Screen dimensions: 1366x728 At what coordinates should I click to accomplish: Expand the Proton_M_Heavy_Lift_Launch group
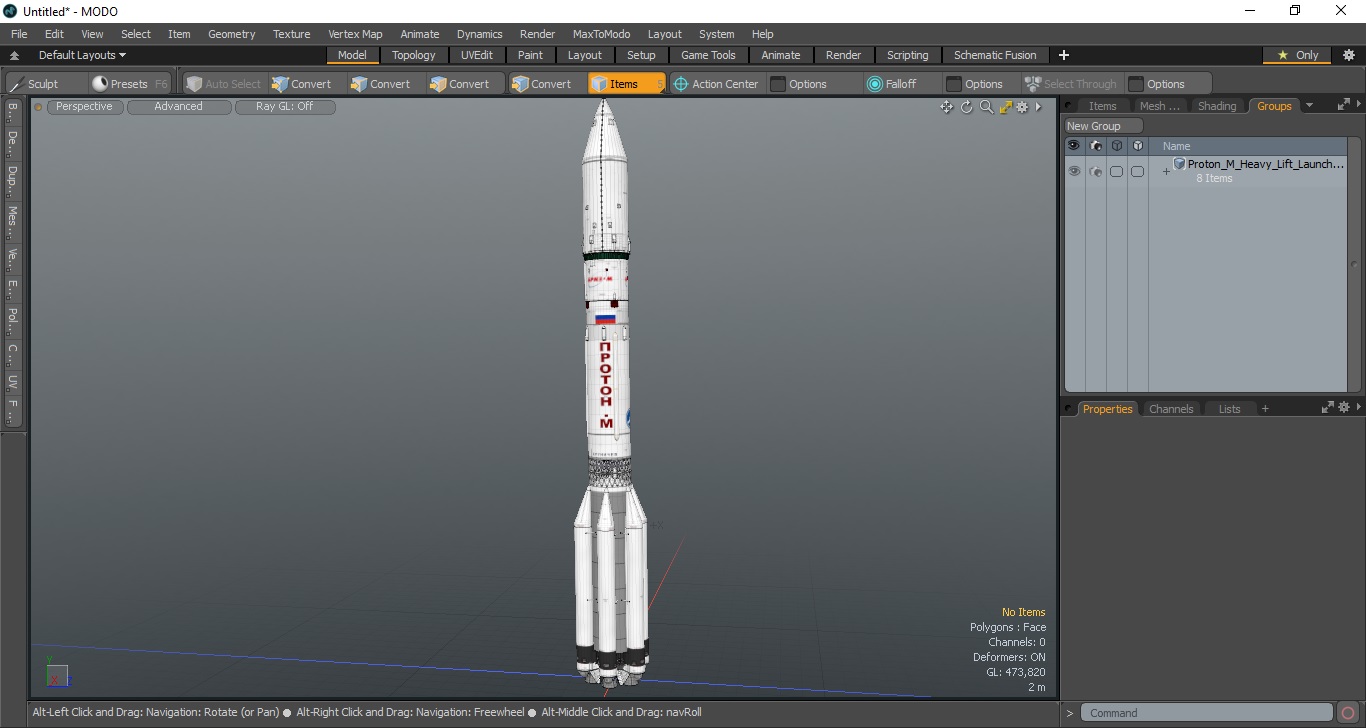pos(1165,172)
